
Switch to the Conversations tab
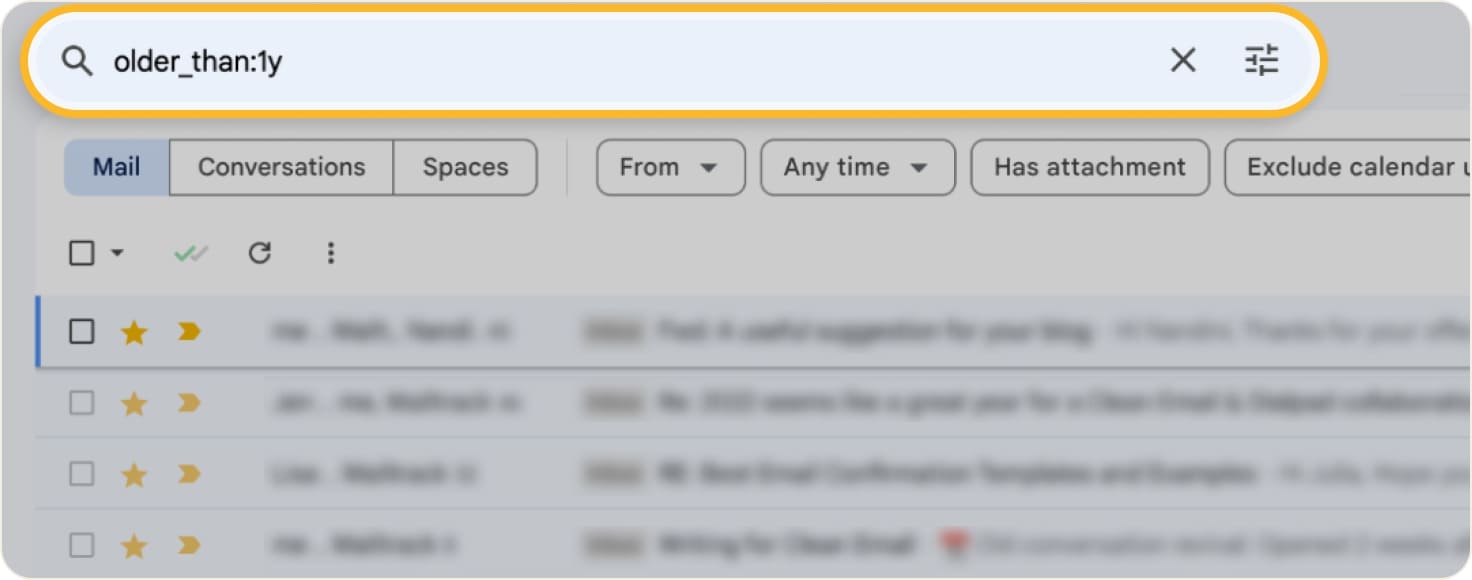point(281,167)
